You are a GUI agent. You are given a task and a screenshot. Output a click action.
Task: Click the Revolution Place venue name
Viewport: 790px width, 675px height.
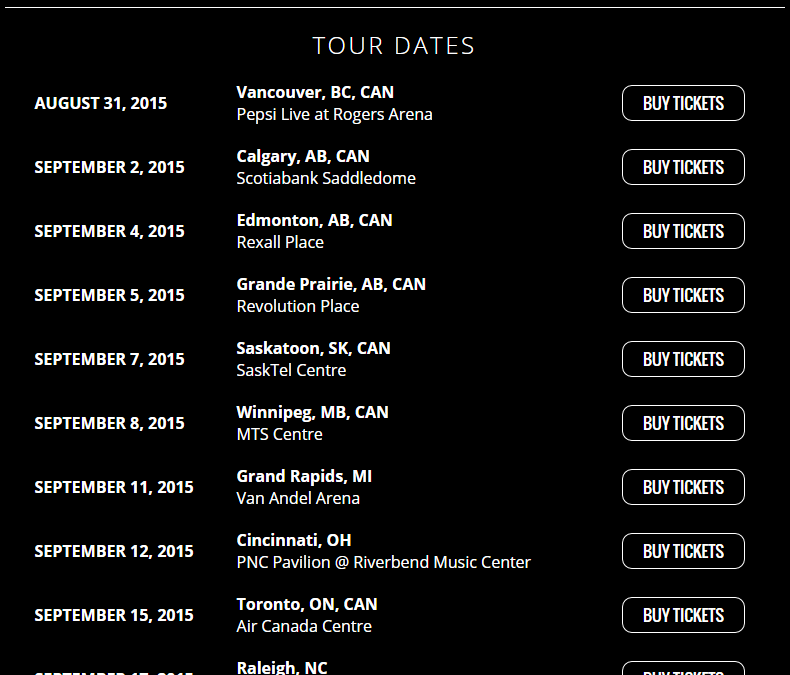(298, 306)
